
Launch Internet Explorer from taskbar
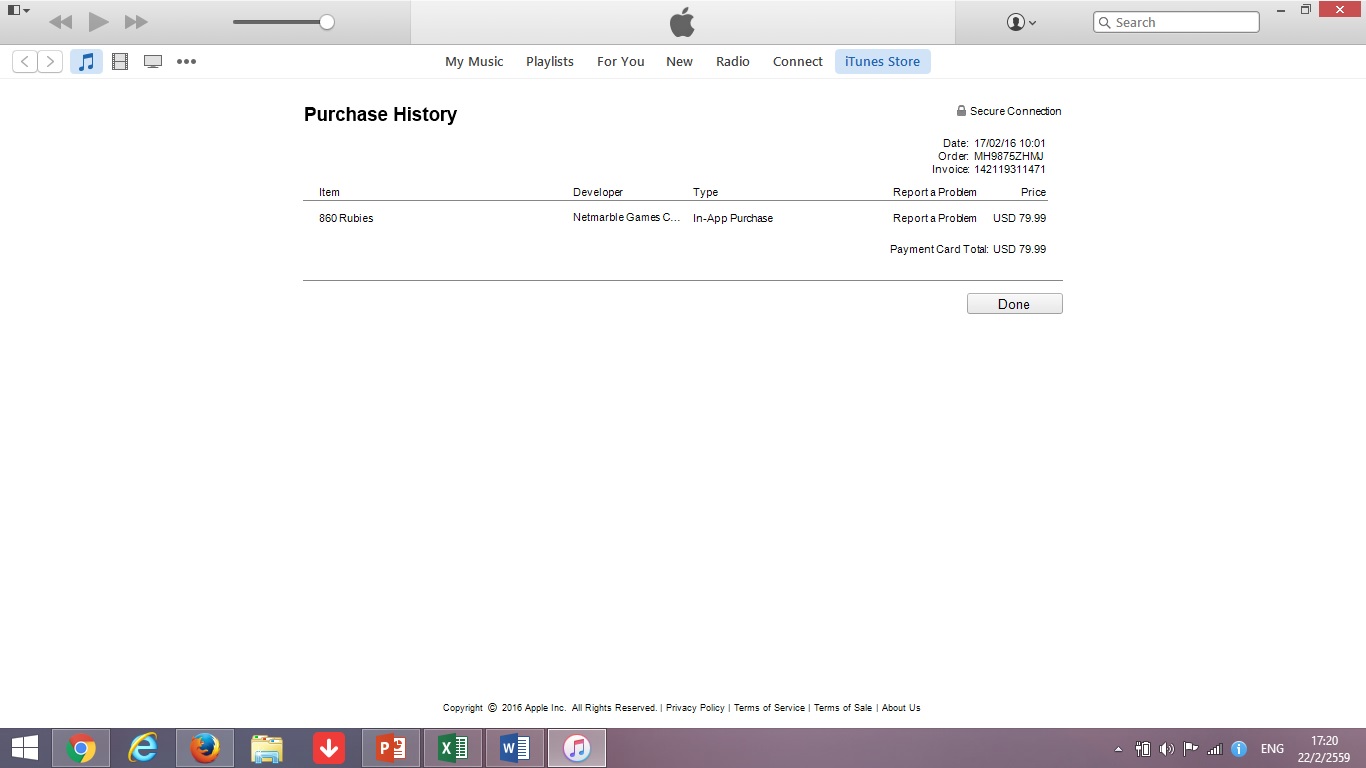[143, 748]
